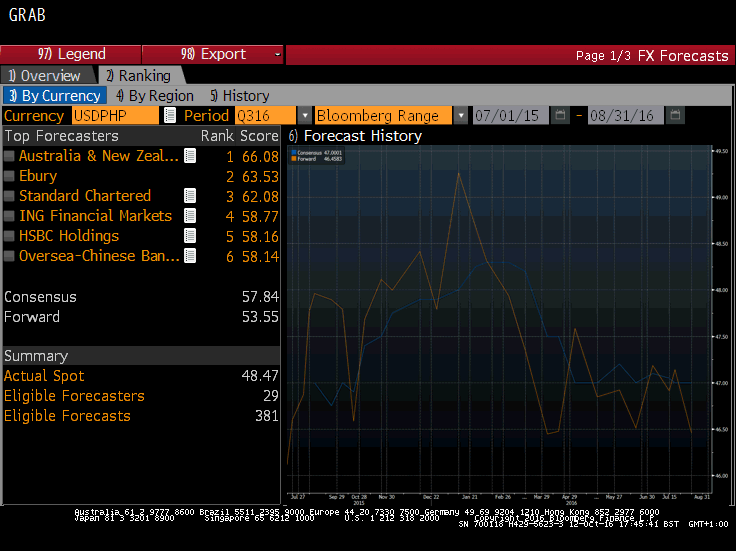
Task: Click the Q316 period field
Action: click(x=266, y=115)
